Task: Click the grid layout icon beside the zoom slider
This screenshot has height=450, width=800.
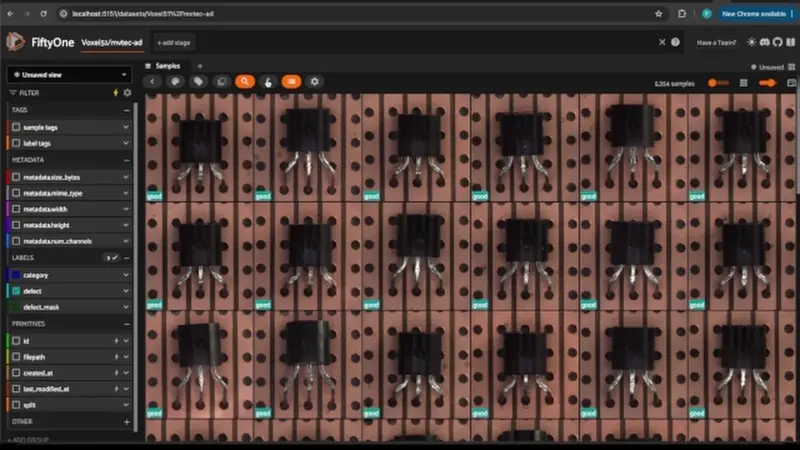Action: point(743,83)
